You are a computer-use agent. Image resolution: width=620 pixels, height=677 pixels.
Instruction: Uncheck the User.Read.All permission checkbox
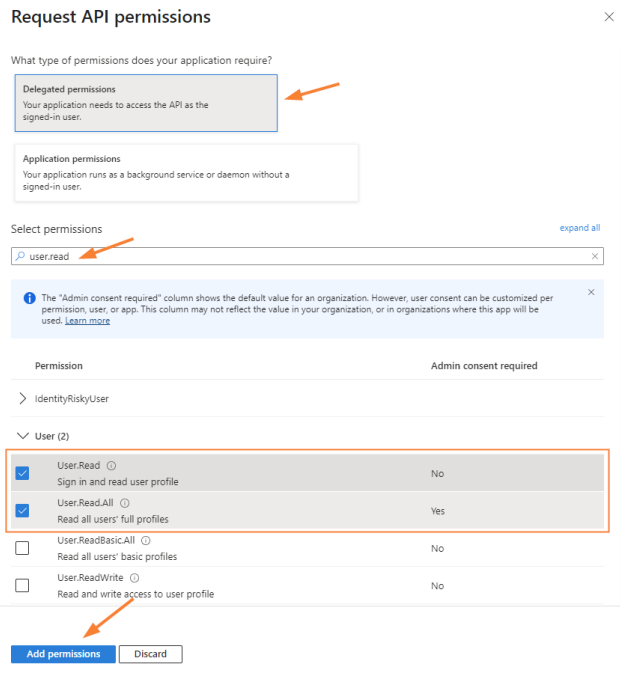click(x=22, y=511)
